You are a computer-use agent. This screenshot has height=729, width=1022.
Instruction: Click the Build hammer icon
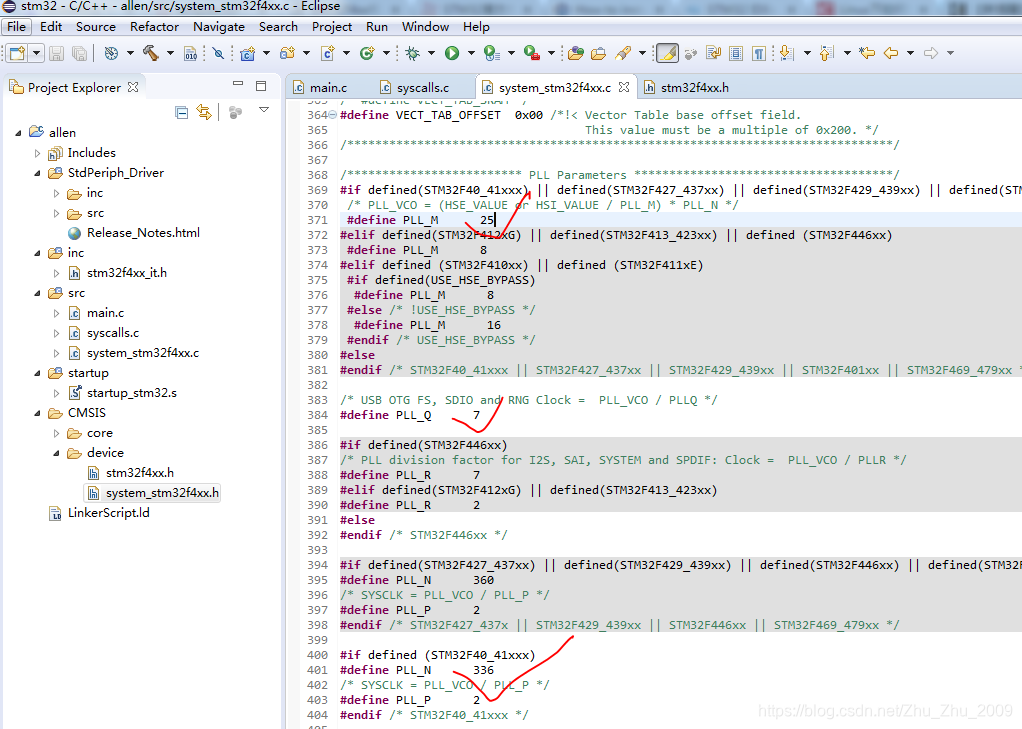(x=151, y=53)
